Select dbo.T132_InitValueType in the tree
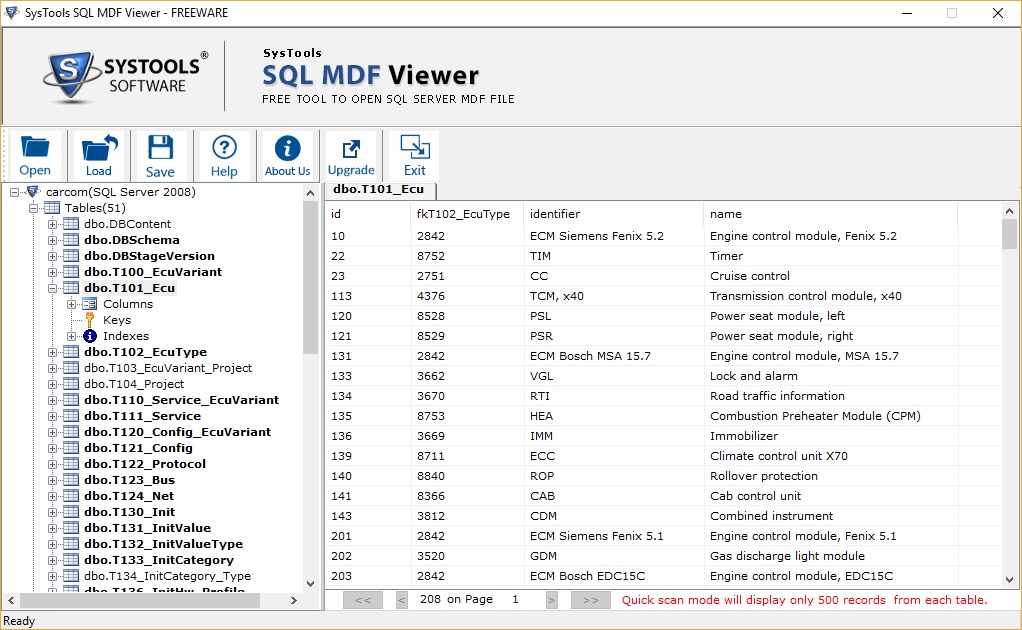Screen dimensions: 1022x630 pyautogui.click(x=163, y=544)
